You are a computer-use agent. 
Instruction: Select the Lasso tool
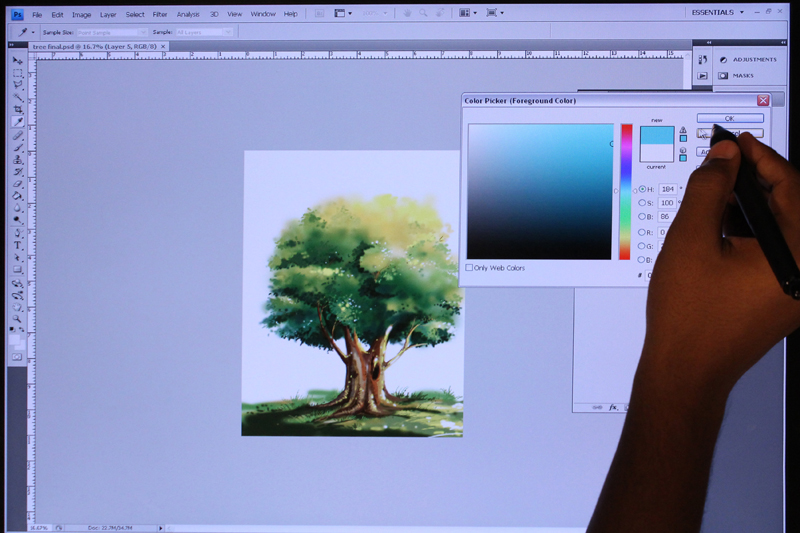18,85
